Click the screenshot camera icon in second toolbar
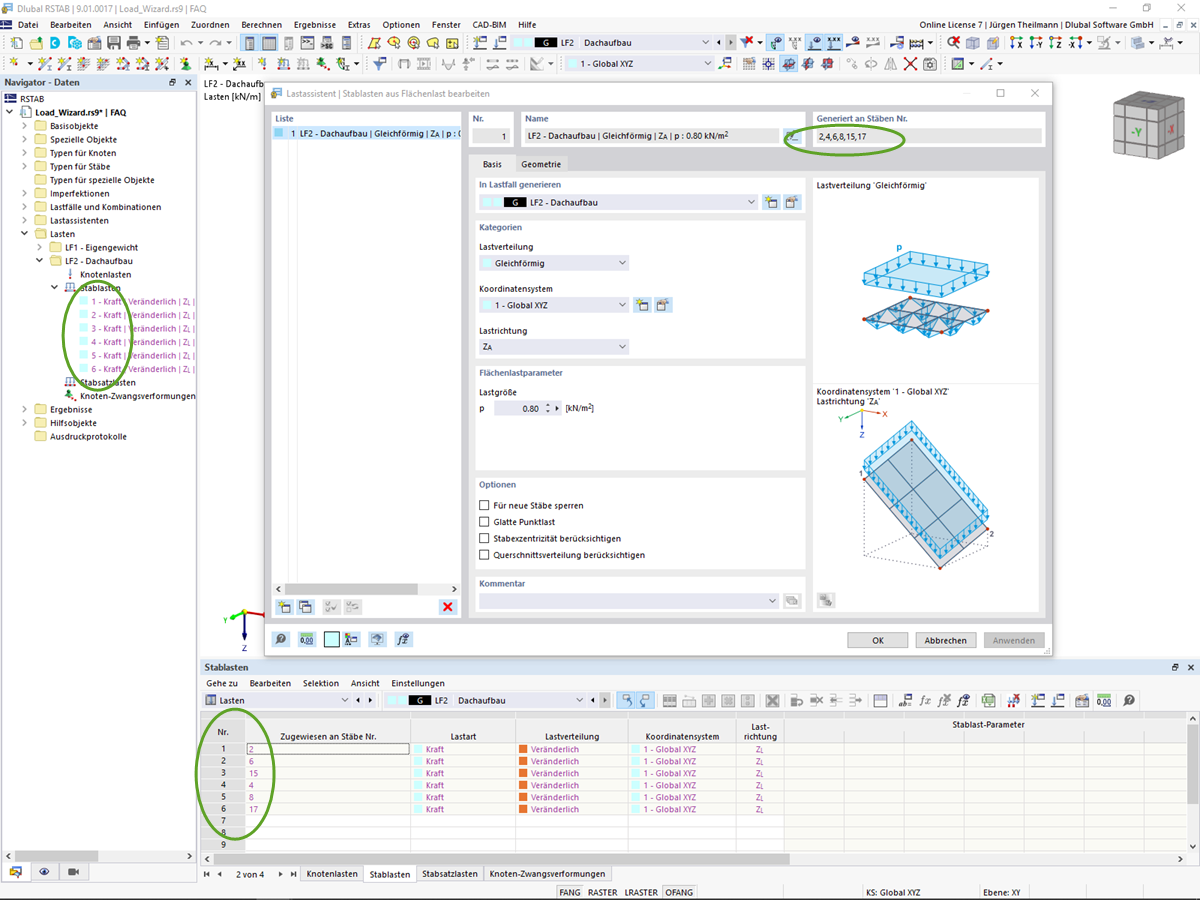This screenshot has width=1200, height=900. tap(929, 64)
